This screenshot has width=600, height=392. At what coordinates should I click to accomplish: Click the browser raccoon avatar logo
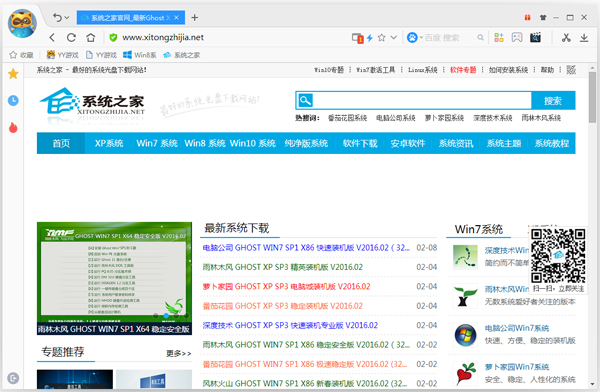click(x=22, y=23)
